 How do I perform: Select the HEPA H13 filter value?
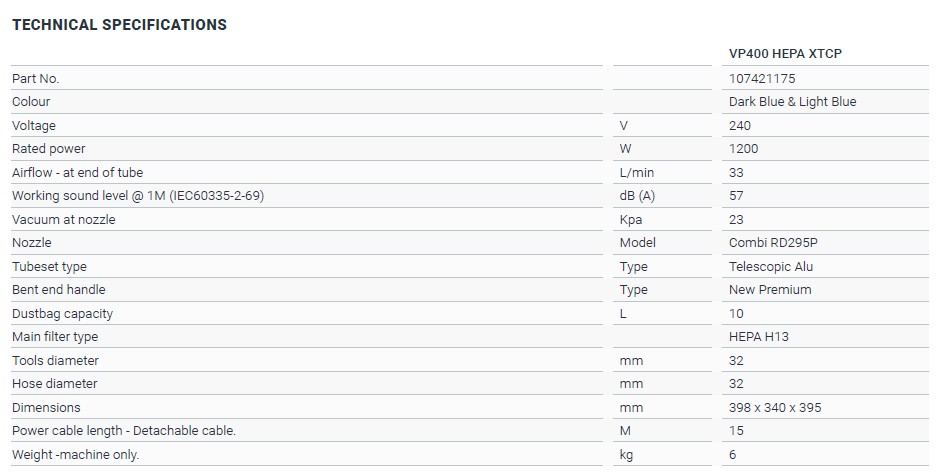click(759, 337)
